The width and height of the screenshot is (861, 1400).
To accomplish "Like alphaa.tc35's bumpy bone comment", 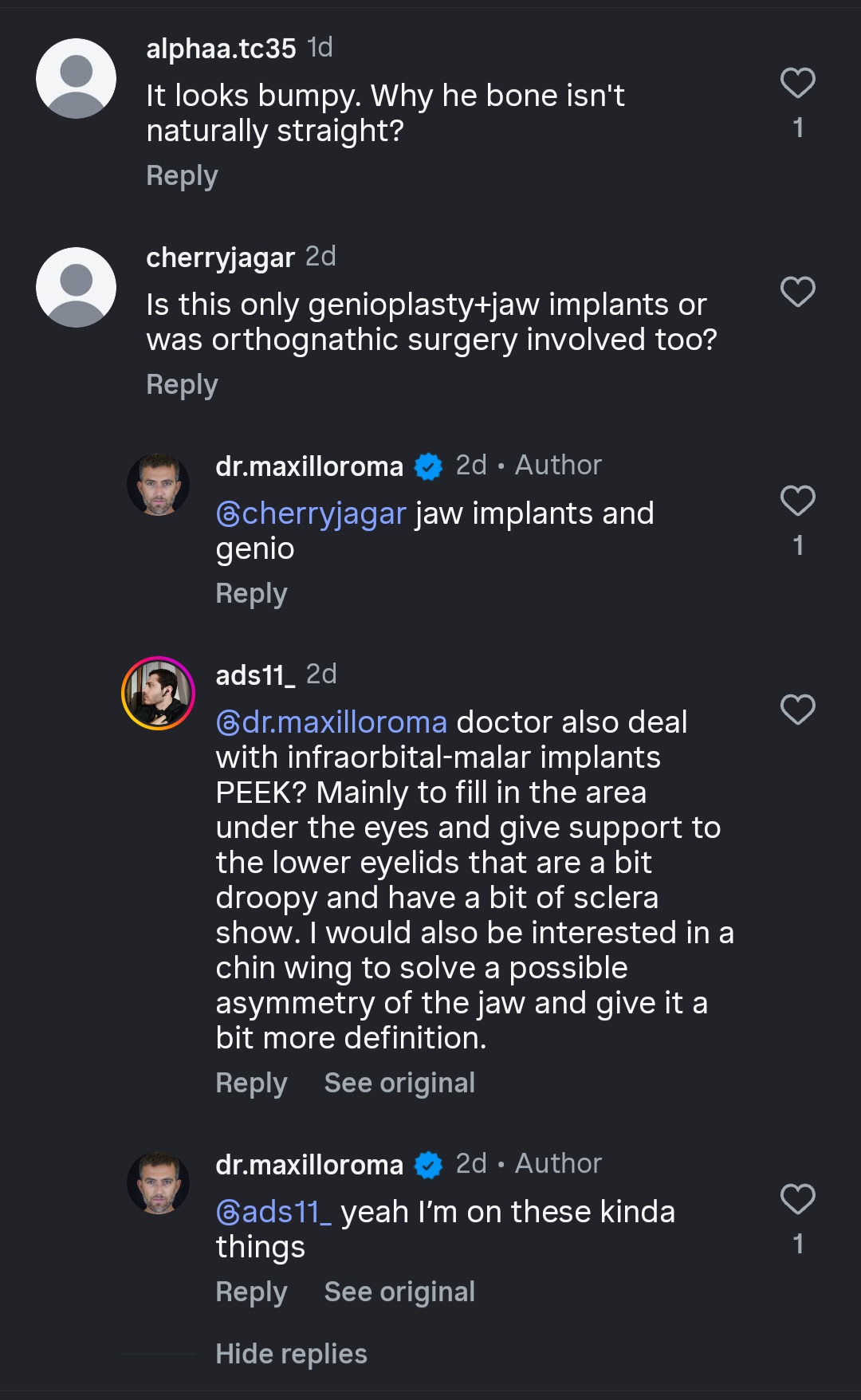I will 797,83.
